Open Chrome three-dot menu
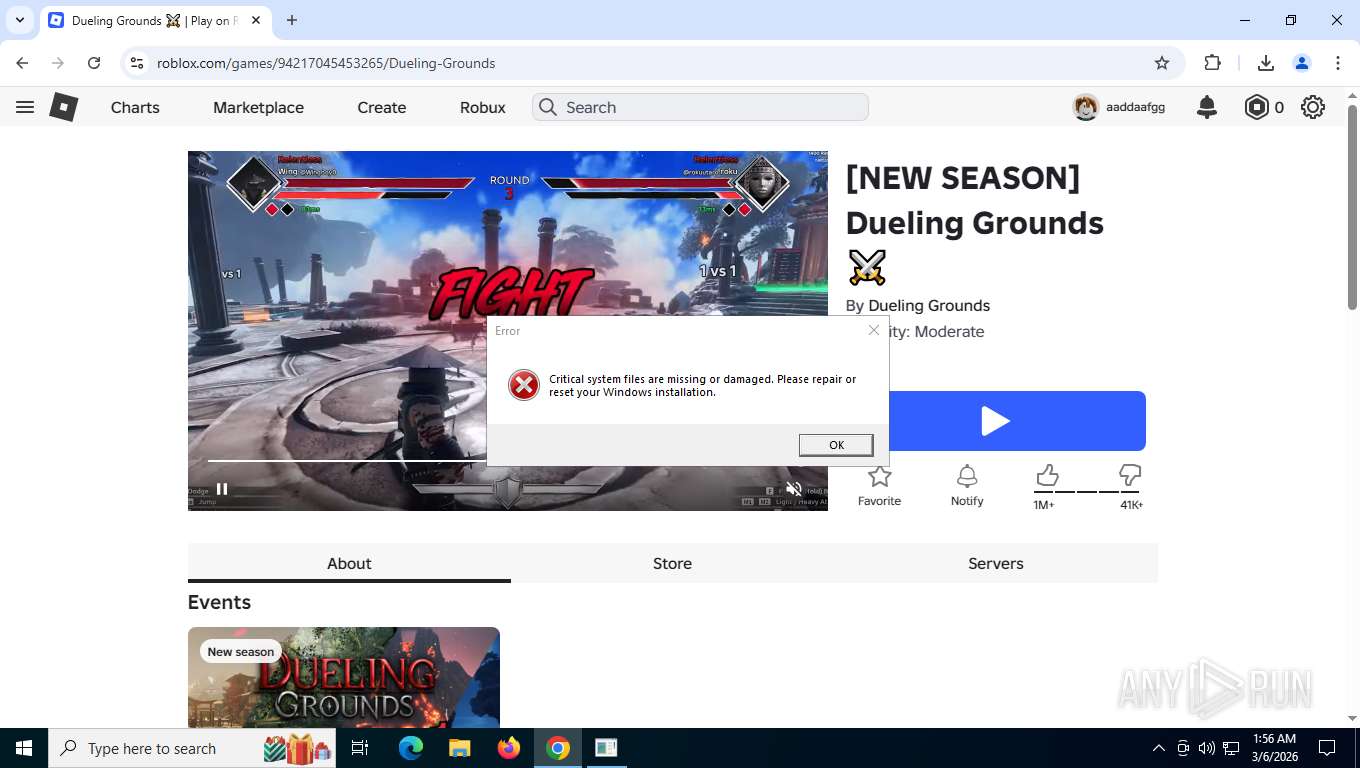The width and height of the screenshot is (1360, 768). point(1338,63)
